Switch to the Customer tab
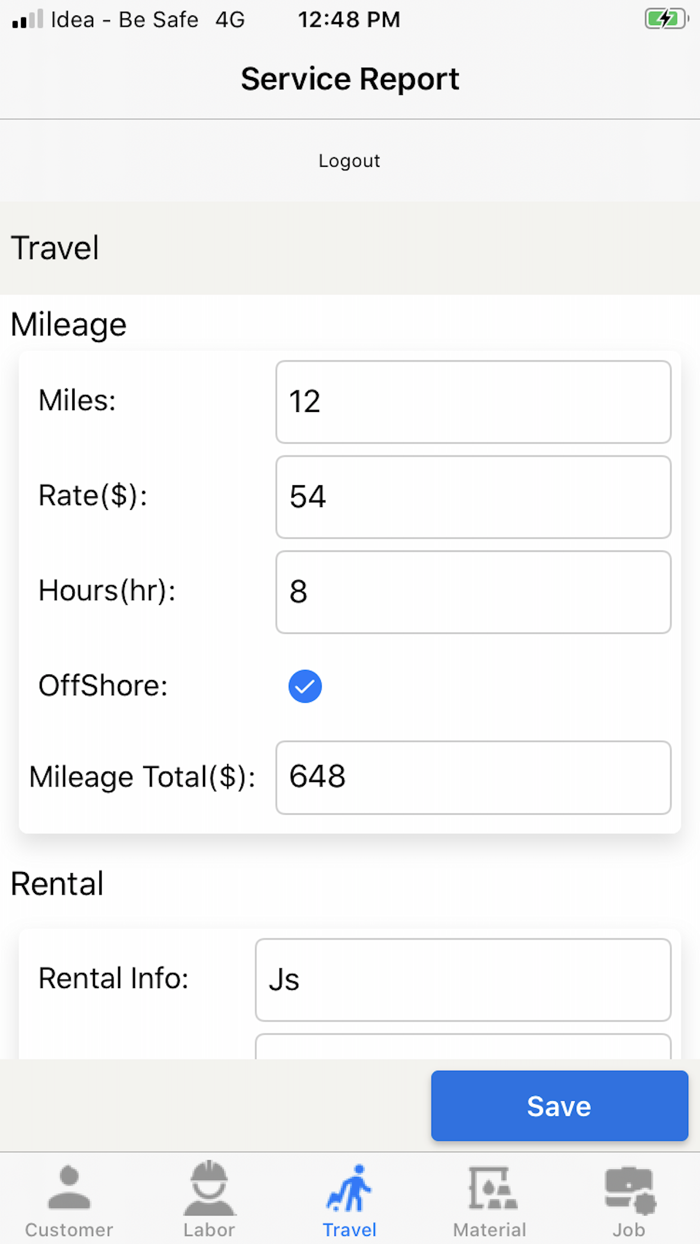Screen dimensions: 700x1244 (x=68, y=1198)
